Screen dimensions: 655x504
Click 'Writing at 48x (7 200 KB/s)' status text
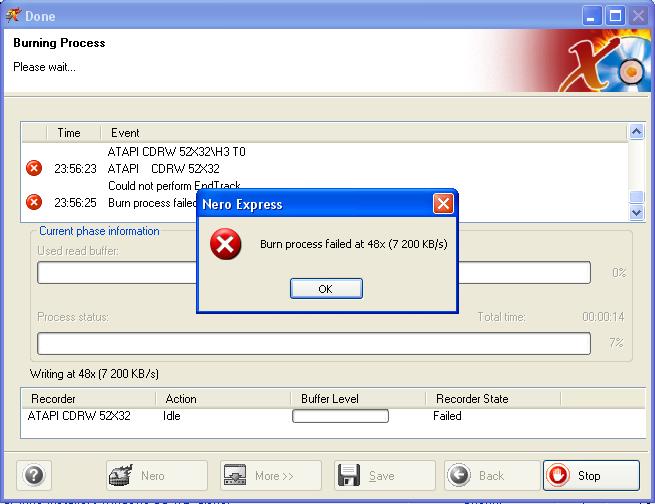(x=94, y=374)
